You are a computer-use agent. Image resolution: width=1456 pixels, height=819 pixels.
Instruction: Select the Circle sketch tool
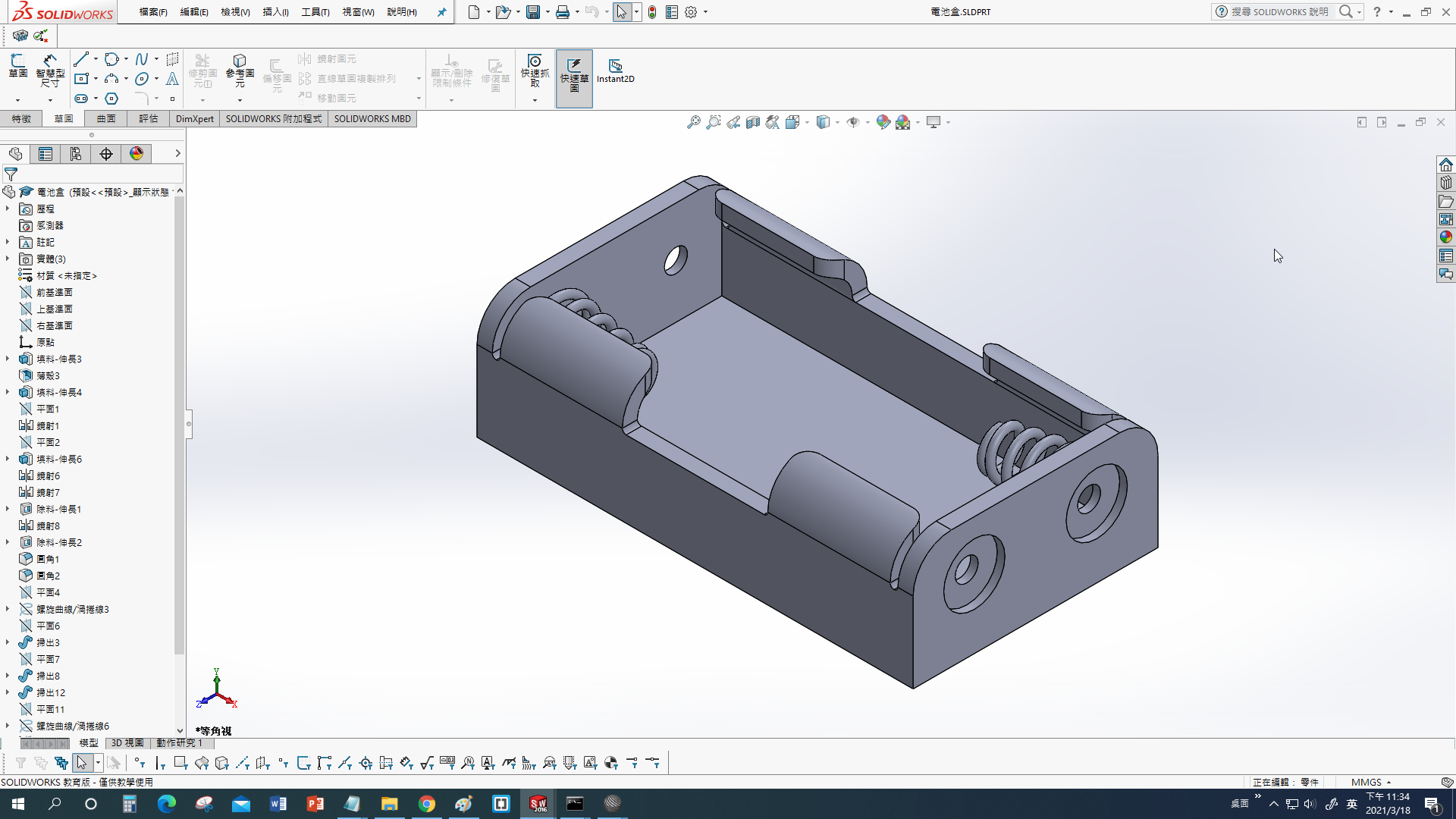tap(111, 58)
